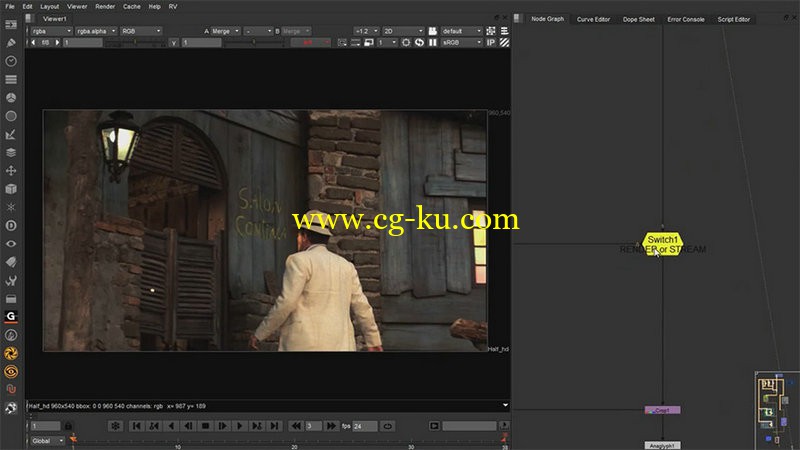The width and height of the screenshot is (800, 450).
Task: Toggle the viewer clipping warning button
Action: coord(491,31)
